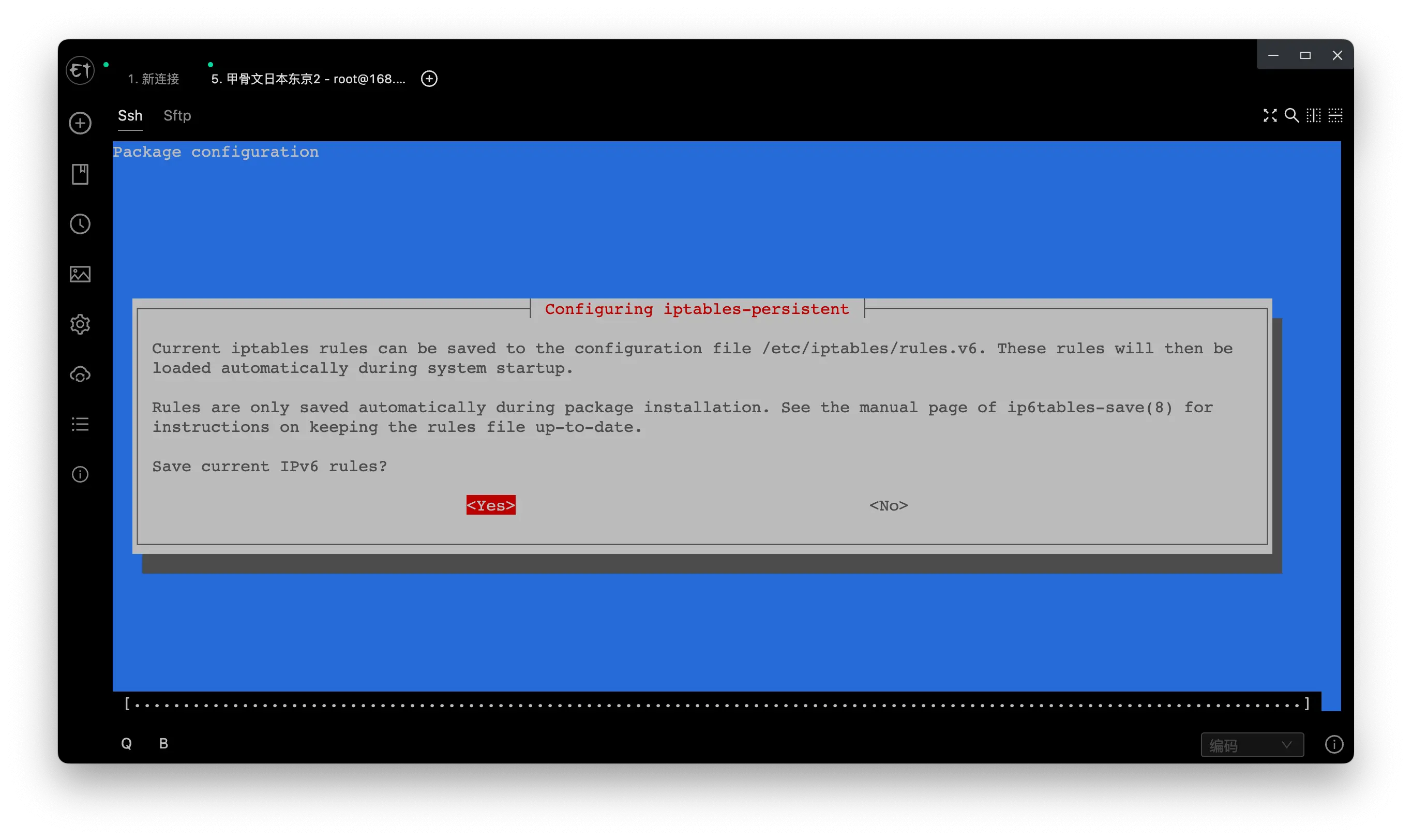
Task: Click the cloud sync icon
Action: (80, 374)
